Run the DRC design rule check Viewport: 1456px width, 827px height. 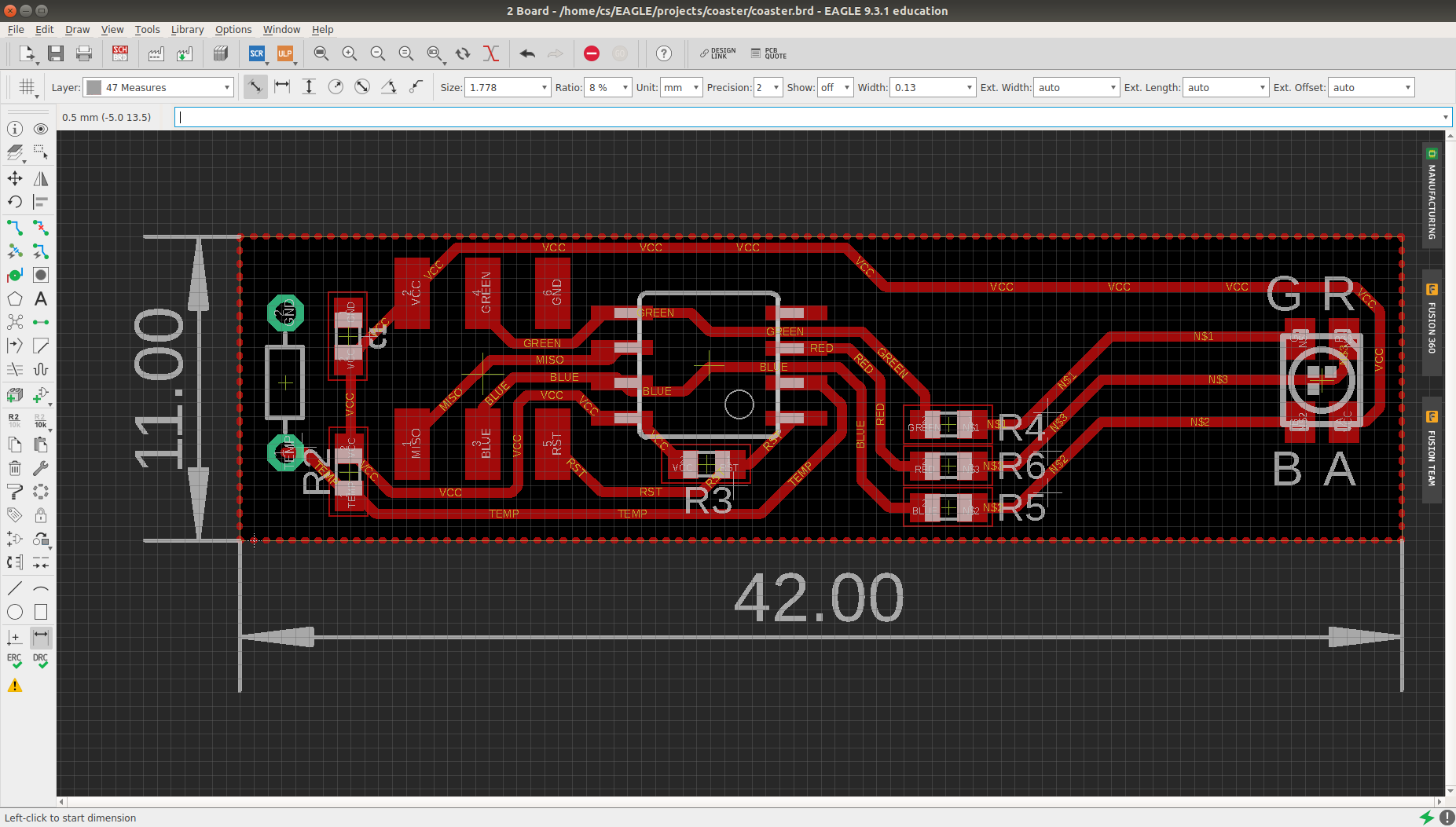41,661
